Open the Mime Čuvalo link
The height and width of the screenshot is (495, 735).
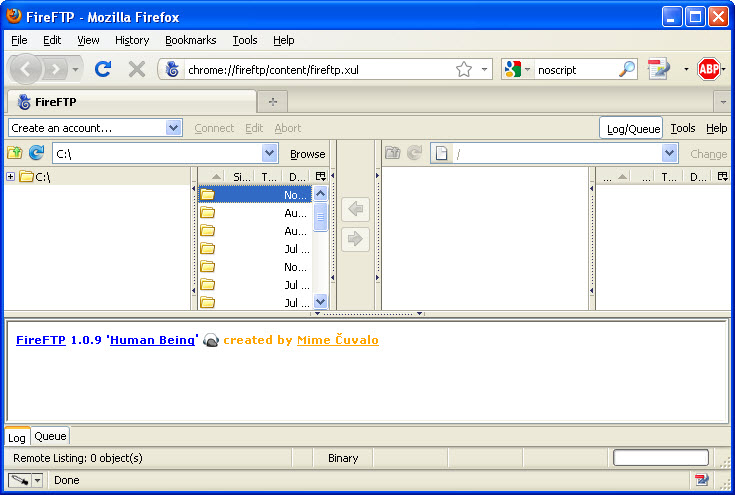[x=337, y=340]
